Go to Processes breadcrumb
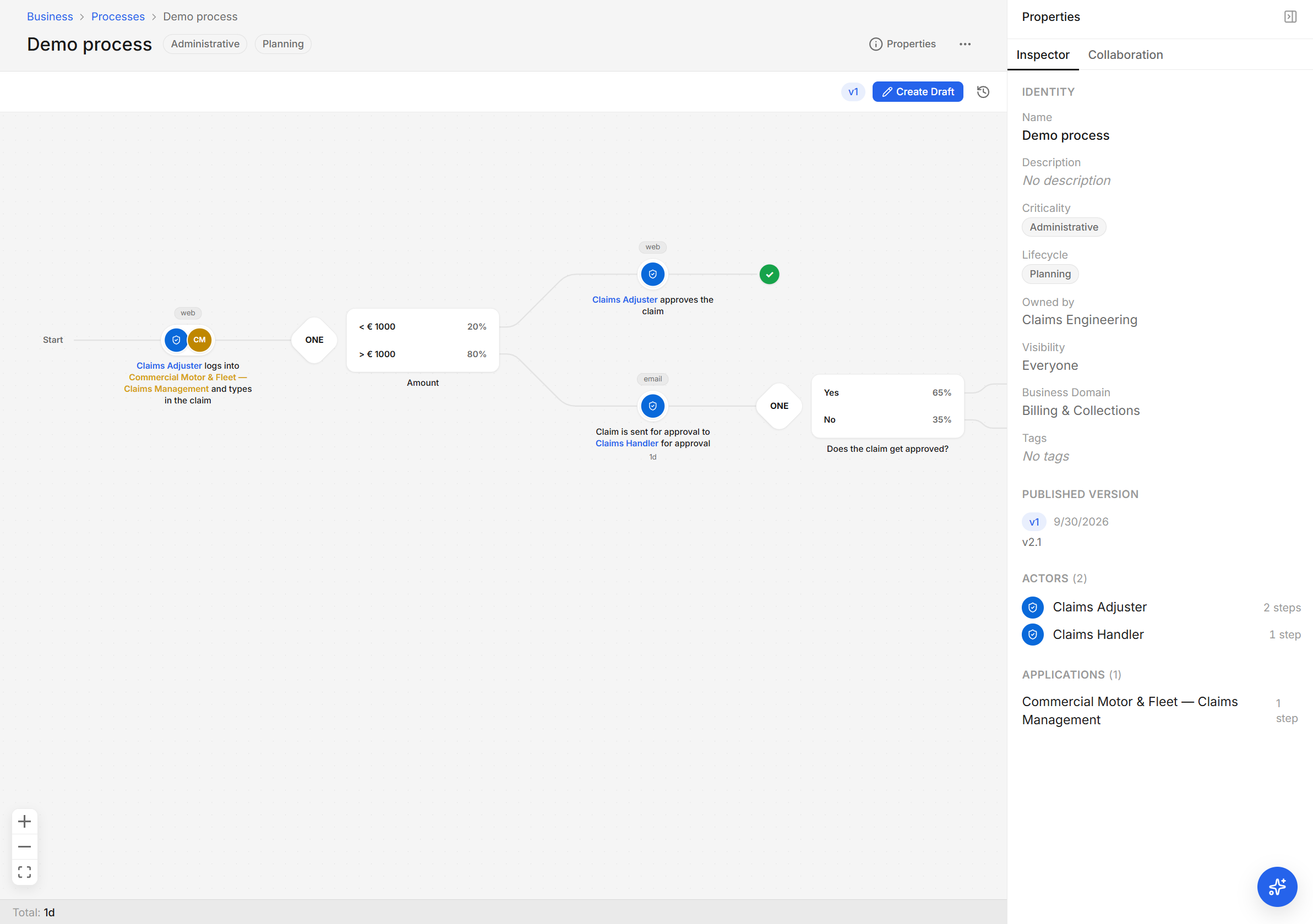This screenshot has height=924, width=1313. [x=118, y=17]
